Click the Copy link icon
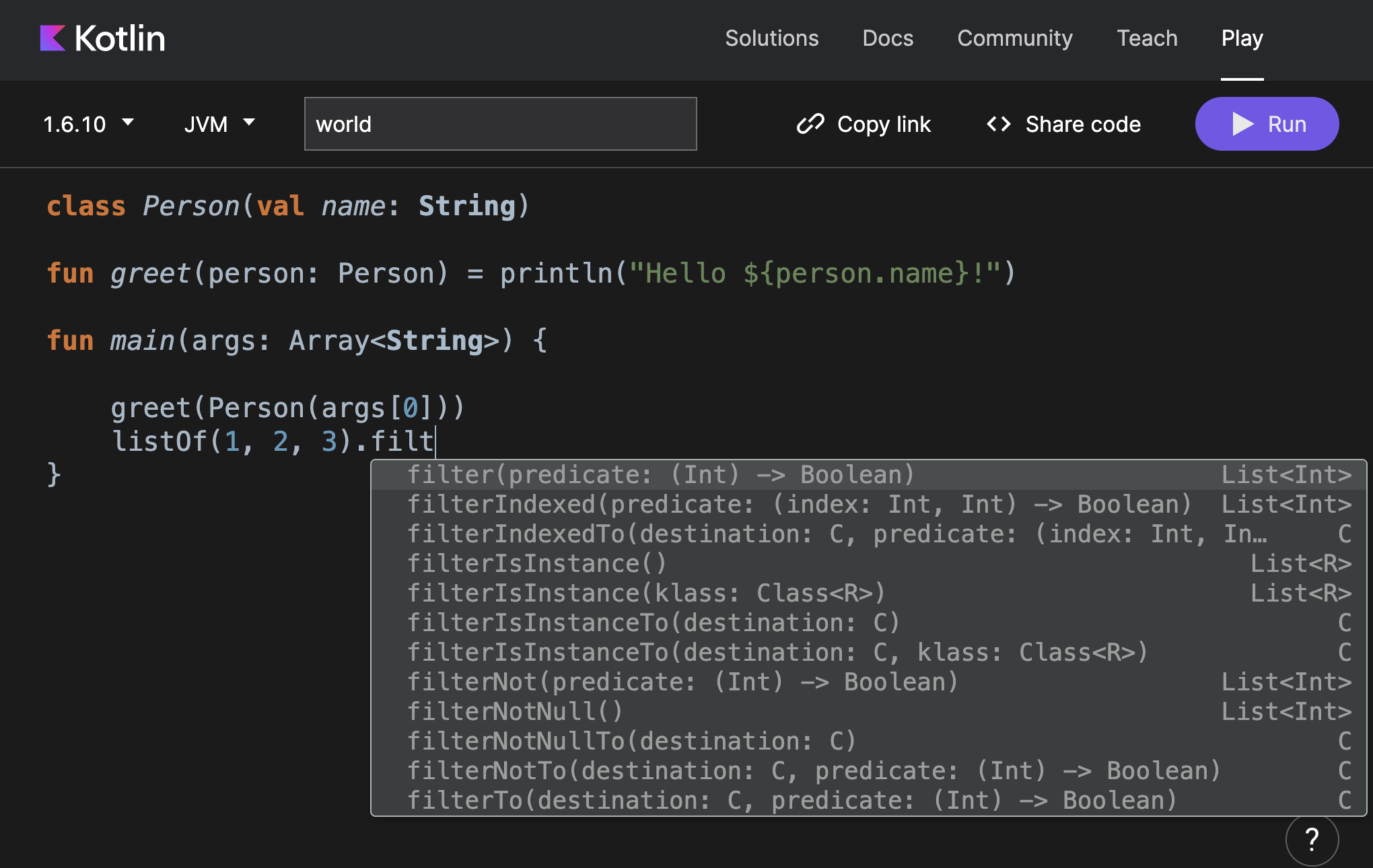The image size is (1373, 868). click(x=809, y=124)
